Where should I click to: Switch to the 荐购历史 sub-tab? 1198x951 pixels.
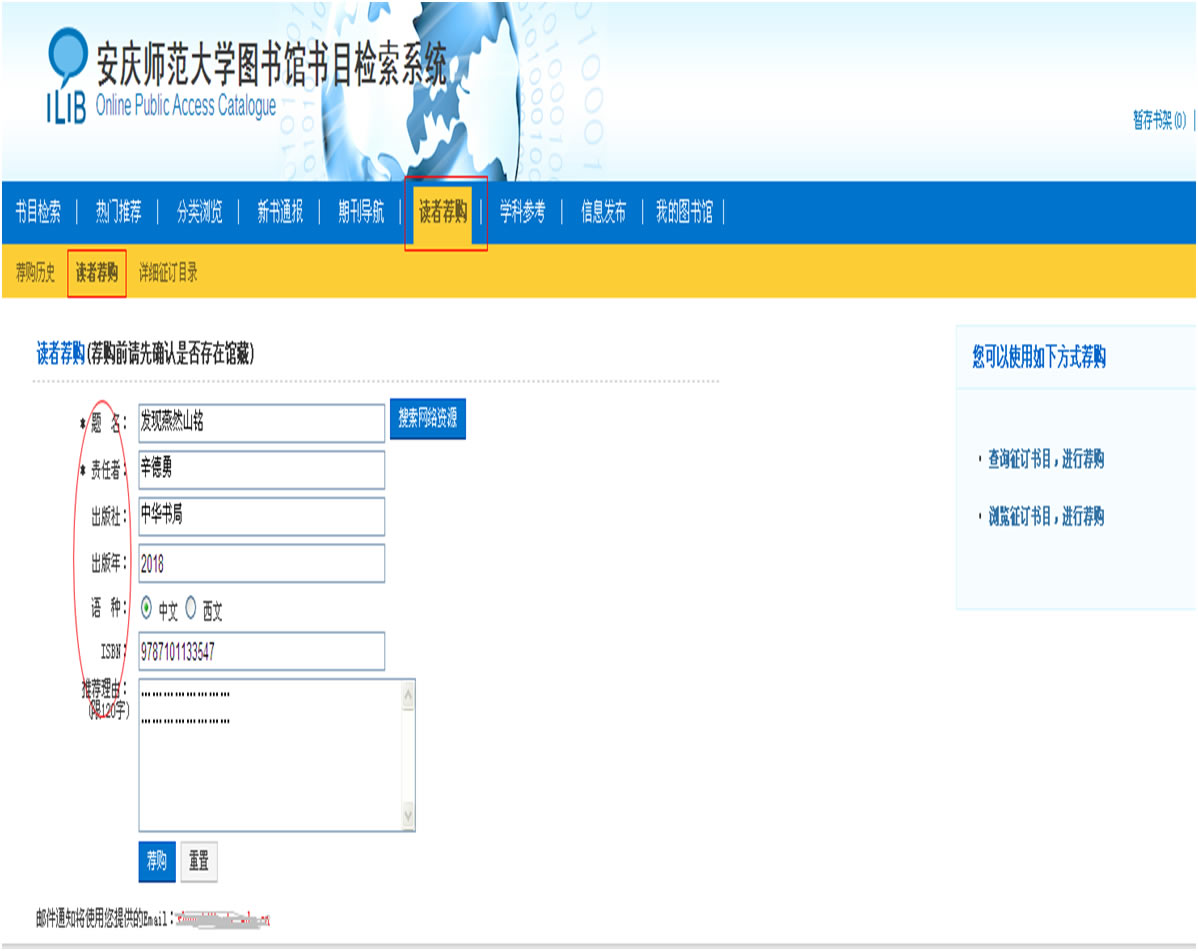pos(35,273)
